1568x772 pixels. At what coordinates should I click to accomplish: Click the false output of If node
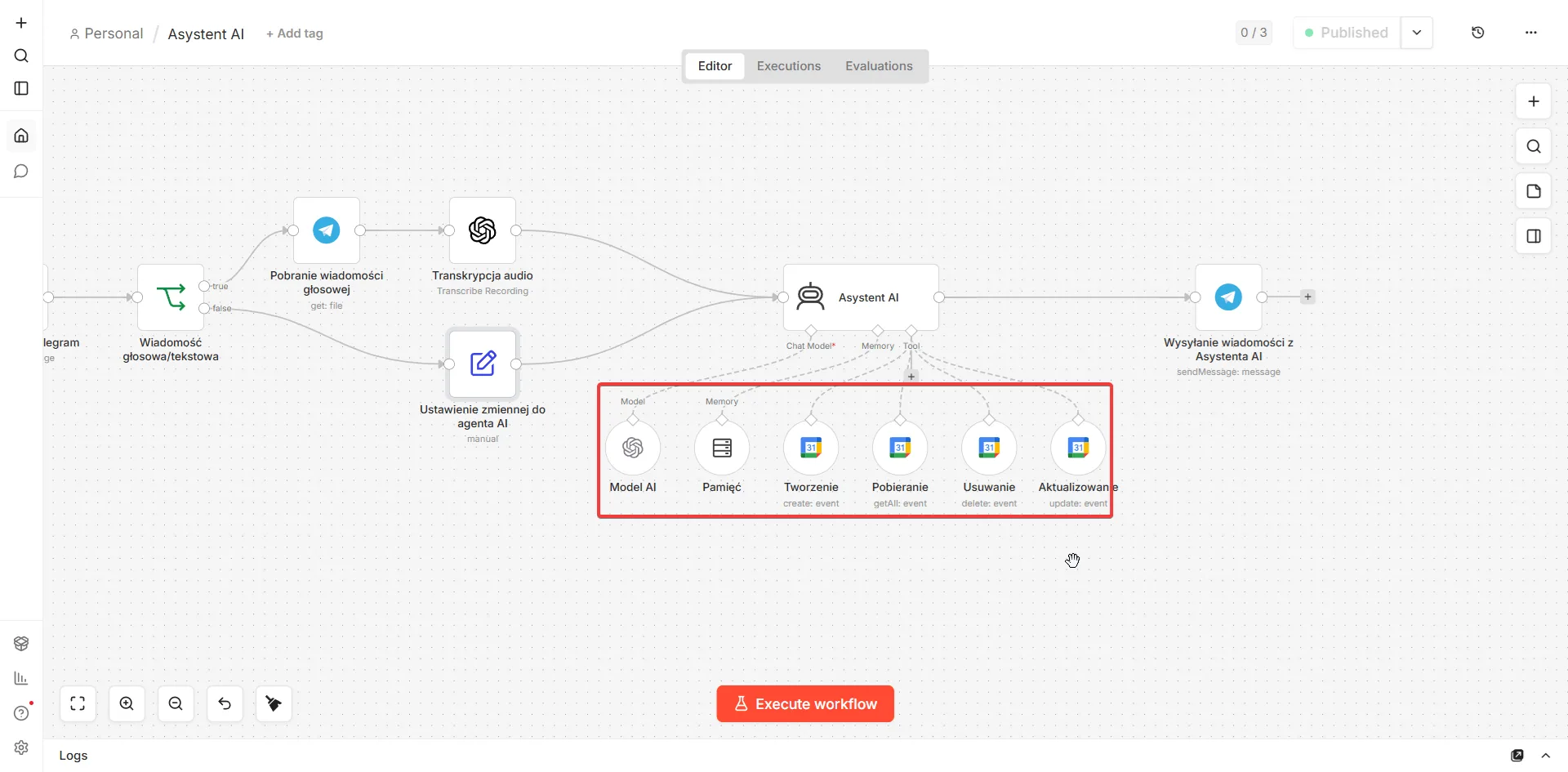coord(204,308)
